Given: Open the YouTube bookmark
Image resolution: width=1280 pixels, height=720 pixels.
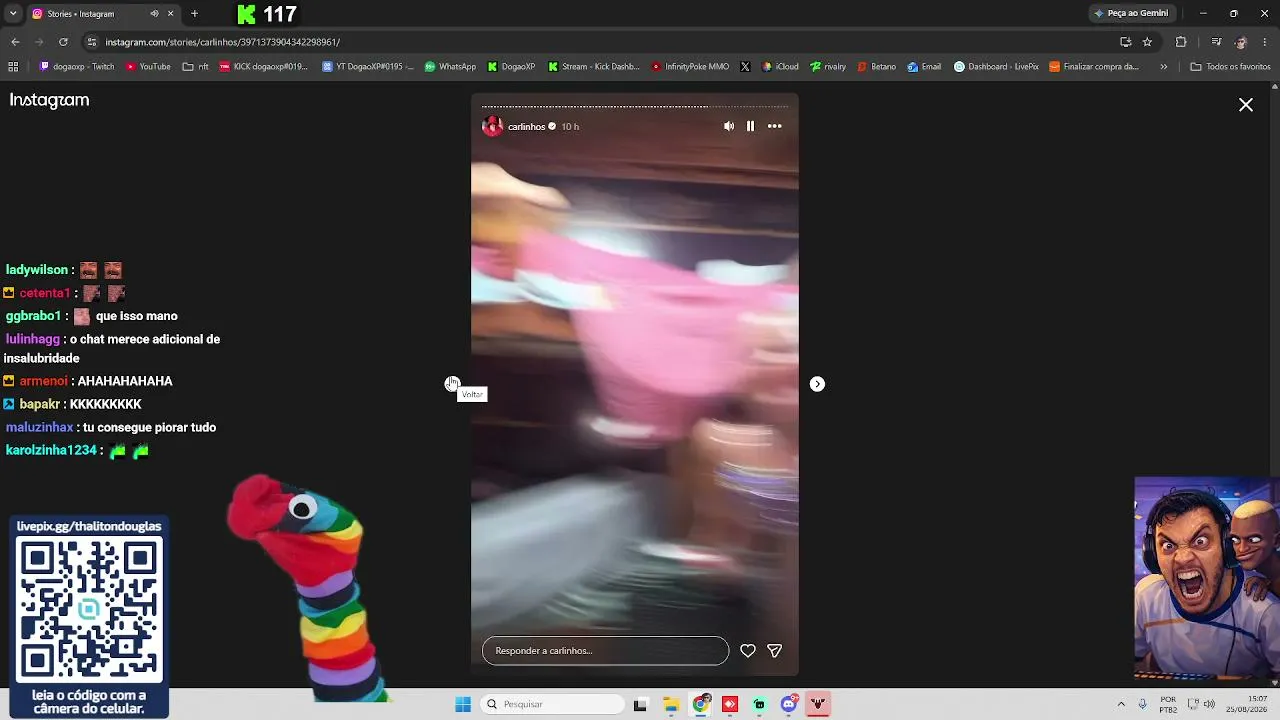Looking at the screenshot, I should 148,67.
